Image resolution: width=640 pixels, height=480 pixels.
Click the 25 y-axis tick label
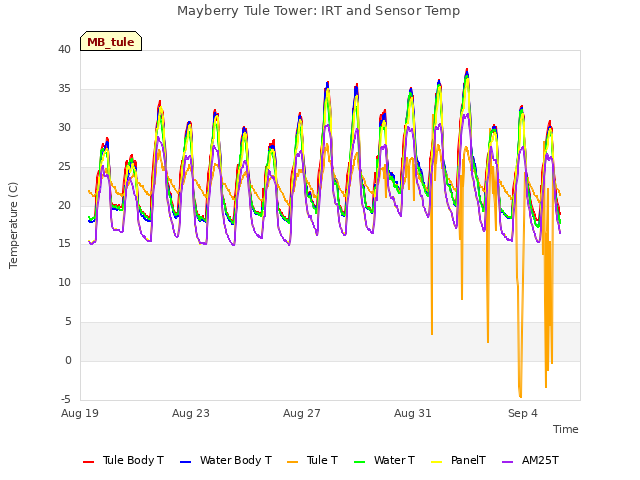(x=64, y=167)
